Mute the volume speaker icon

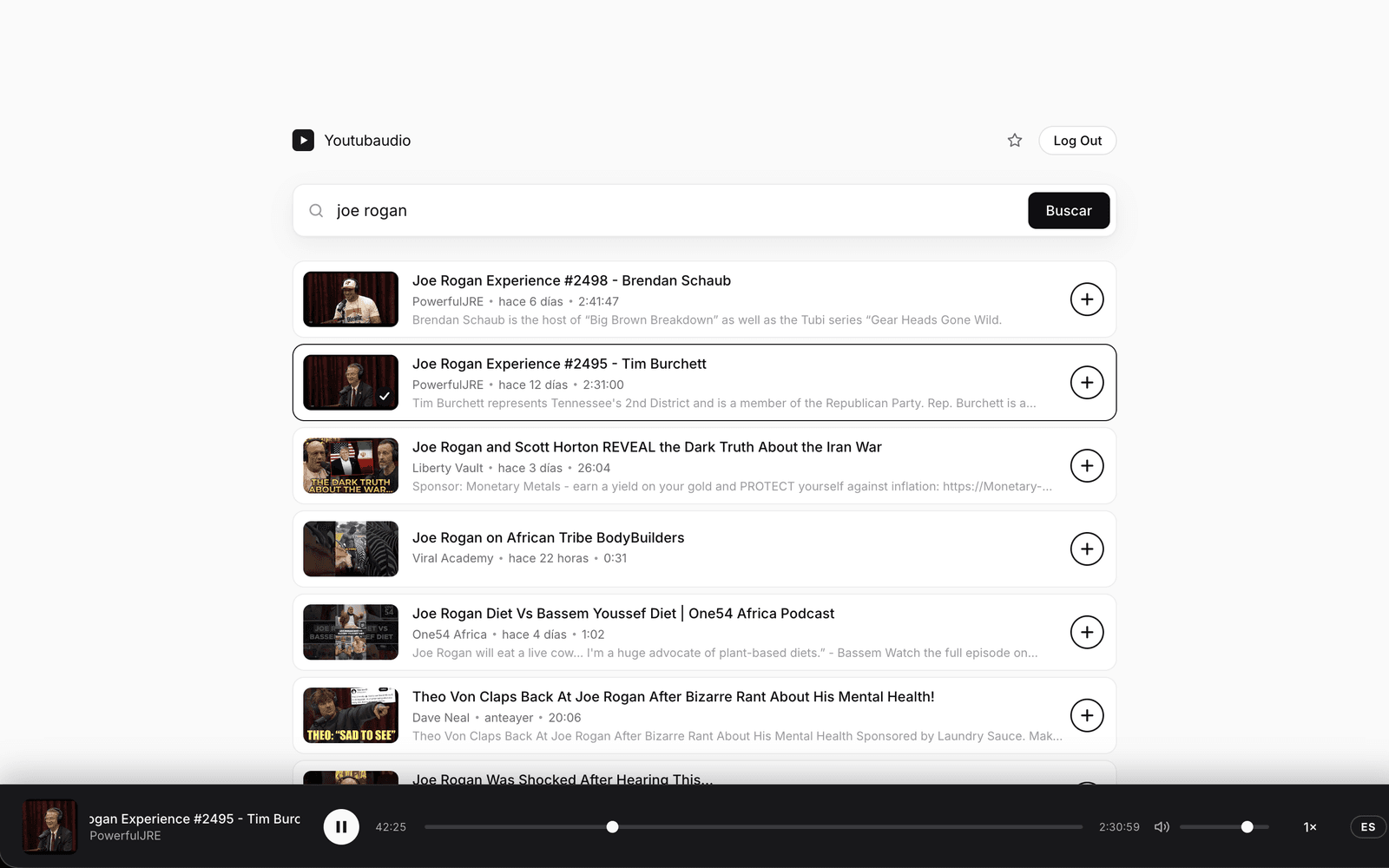(x=1162, y=827)
